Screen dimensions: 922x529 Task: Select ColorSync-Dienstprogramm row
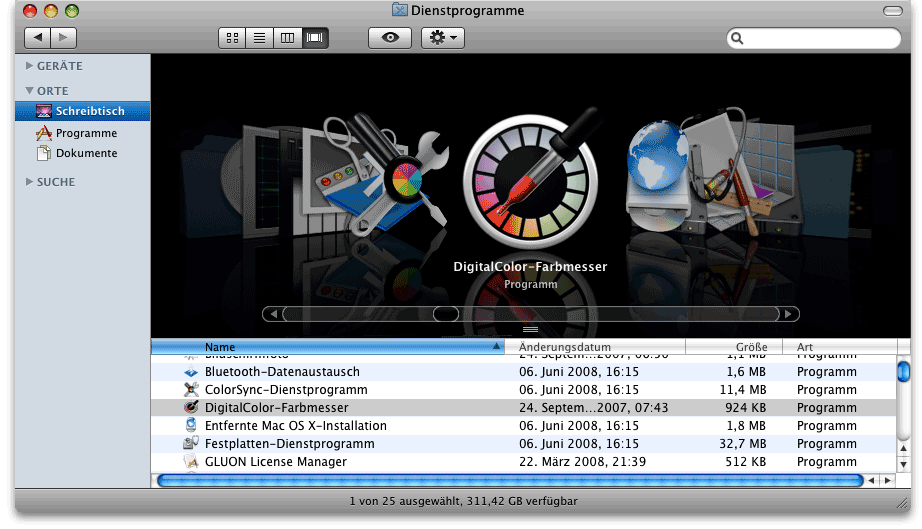click(523, 390)
